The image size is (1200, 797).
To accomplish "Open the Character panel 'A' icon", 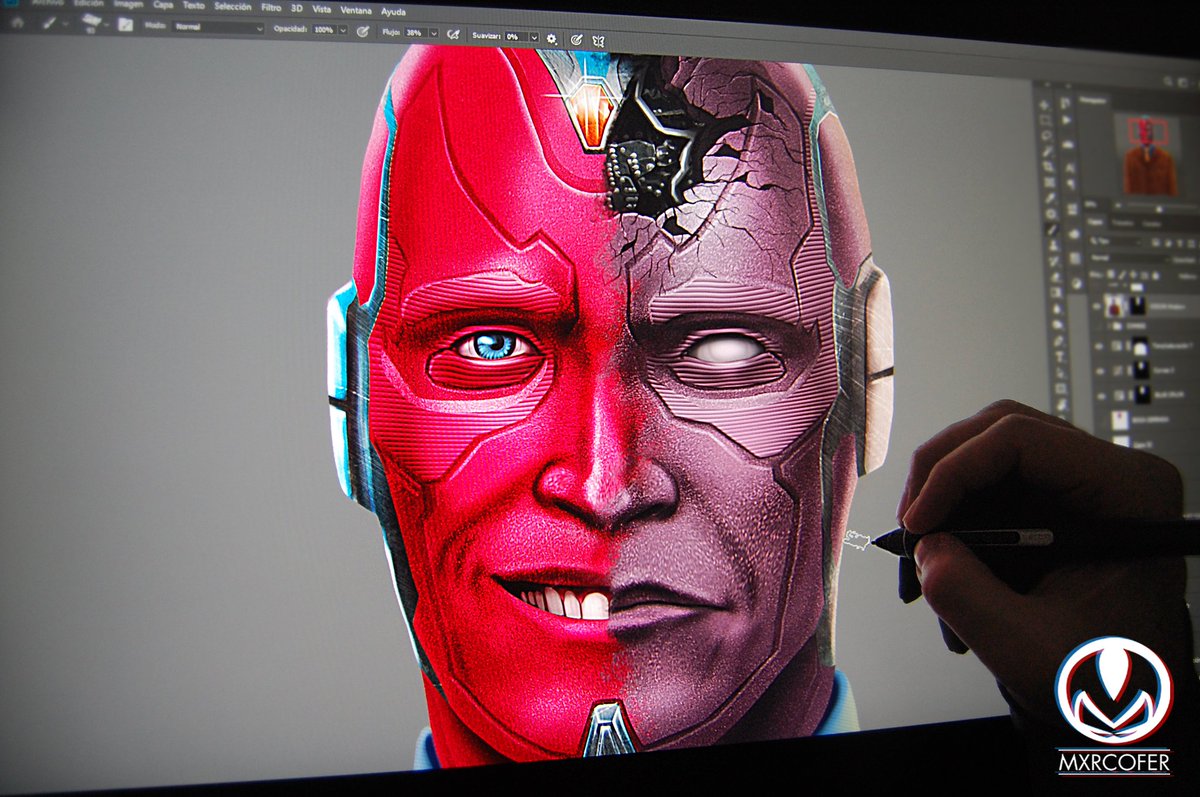I will coord(1069,167).
